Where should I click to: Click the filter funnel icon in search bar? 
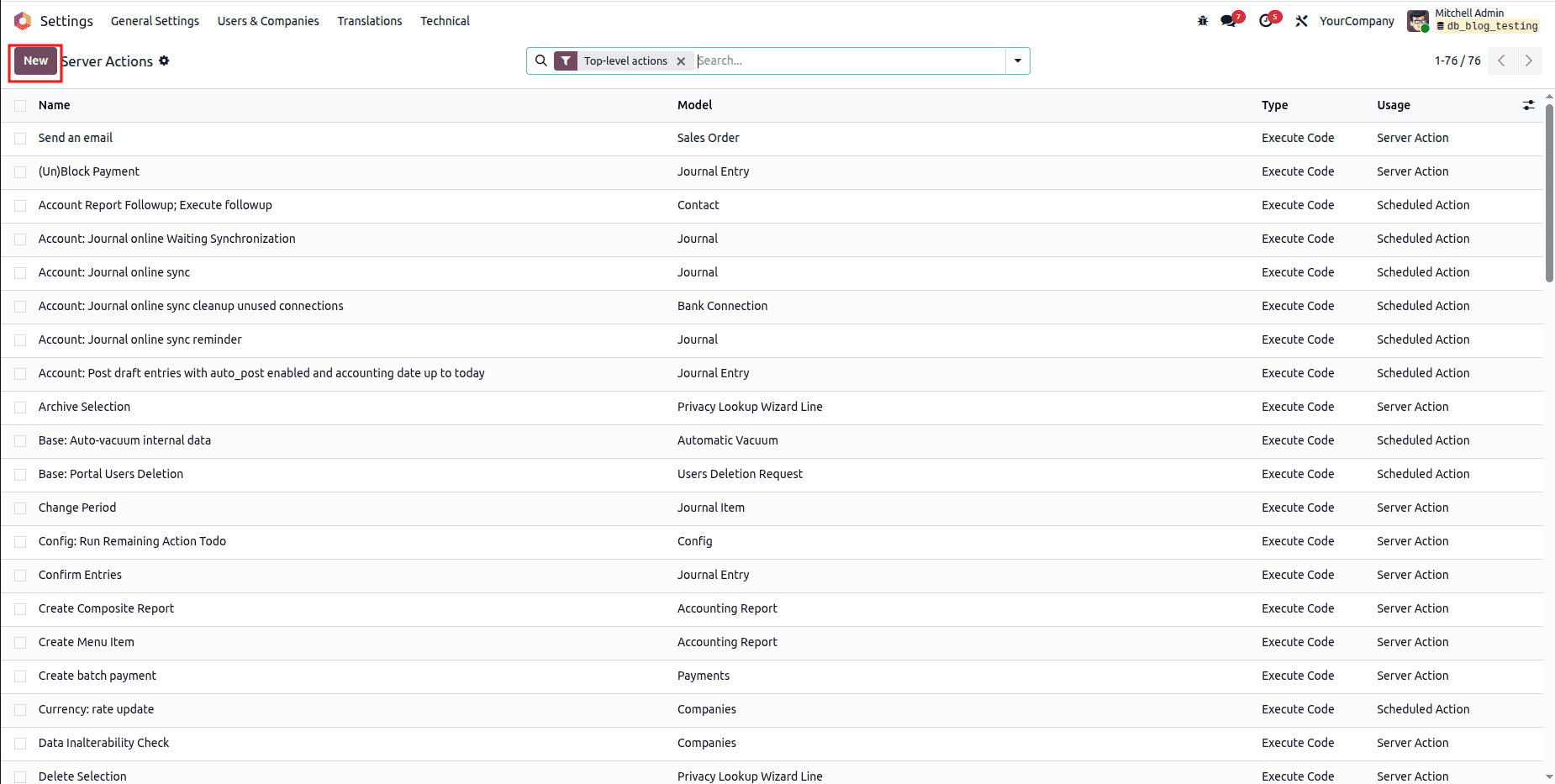567,61
